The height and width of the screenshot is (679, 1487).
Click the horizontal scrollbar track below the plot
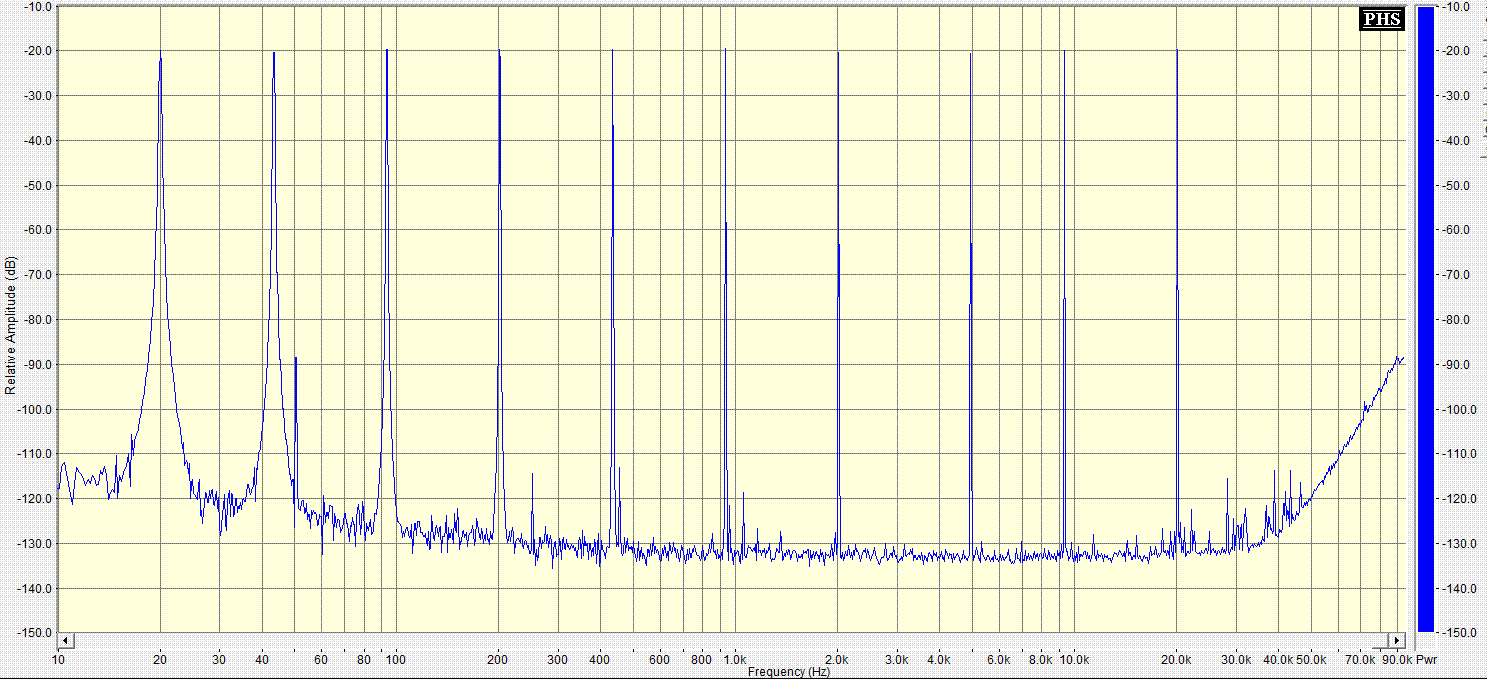[731, 640]
